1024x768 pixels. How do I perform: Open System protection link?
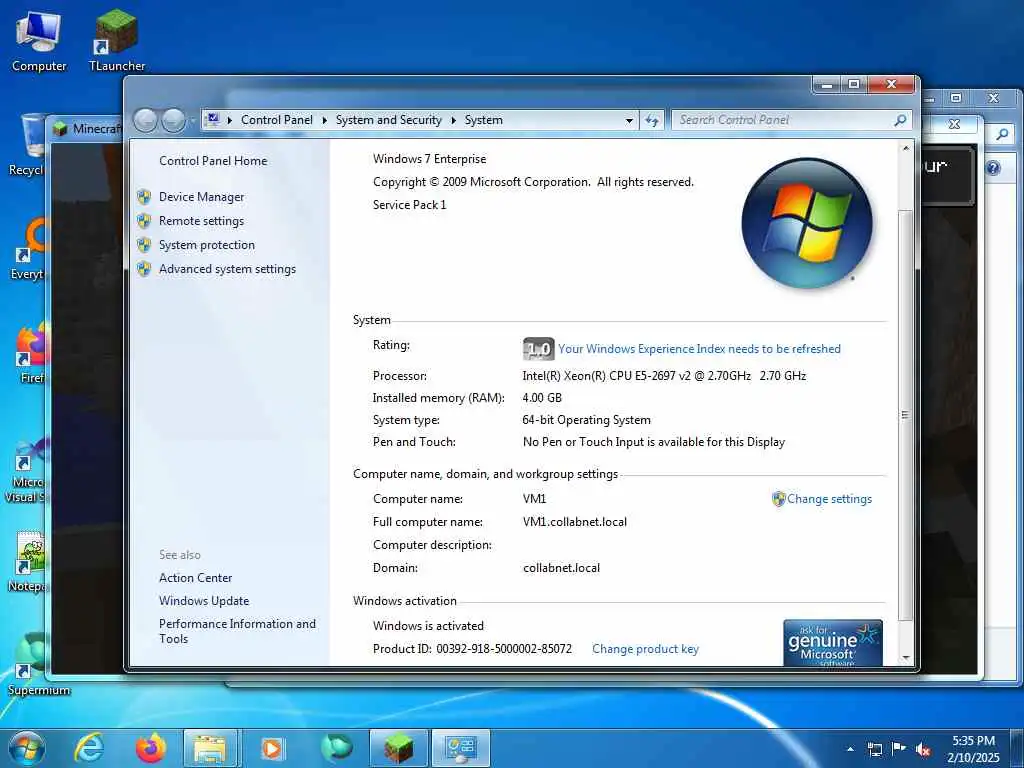point(207,245)
